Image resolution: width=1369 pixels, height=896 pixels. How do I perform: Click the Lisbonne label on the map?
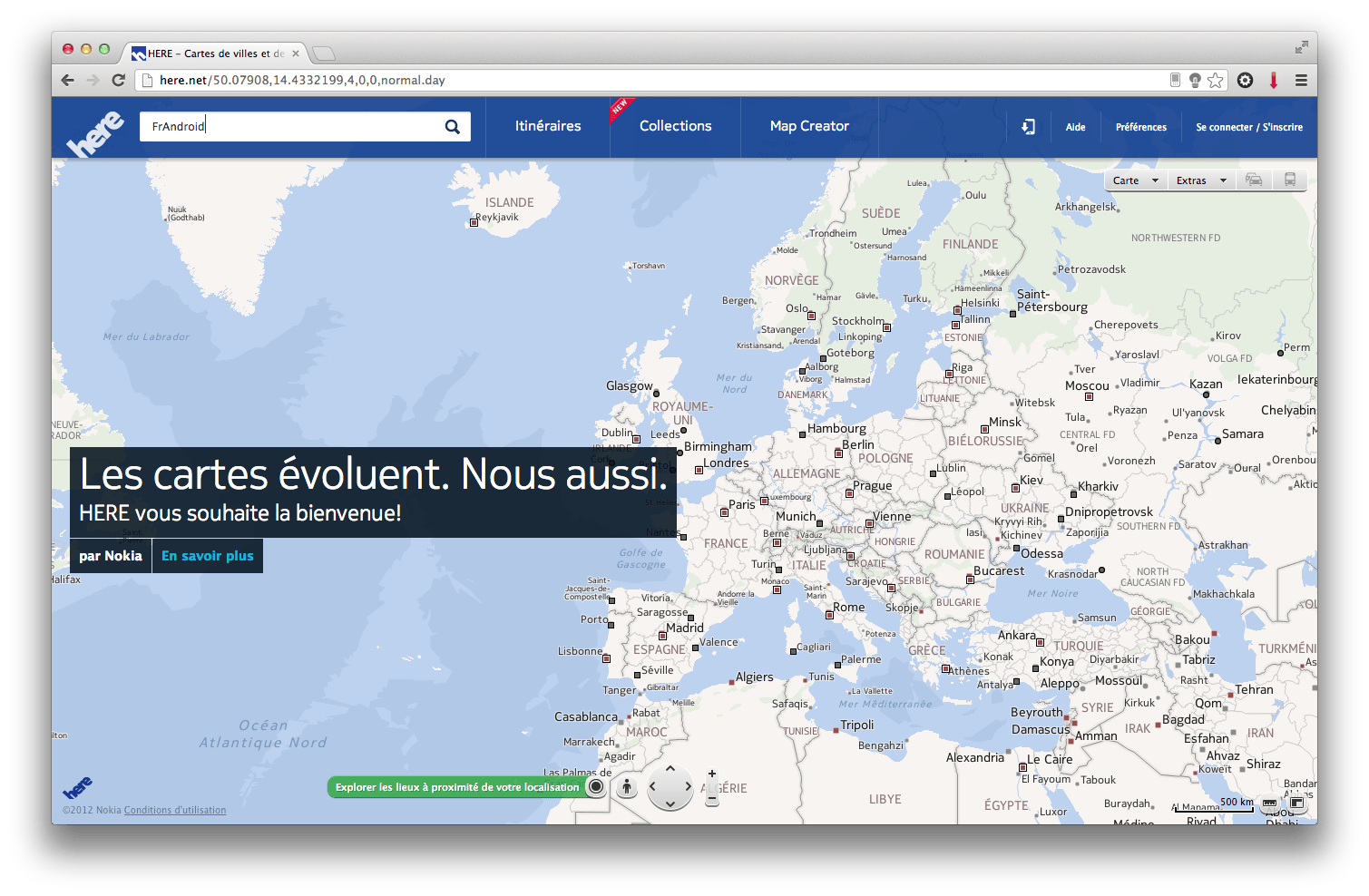point(581,651)
